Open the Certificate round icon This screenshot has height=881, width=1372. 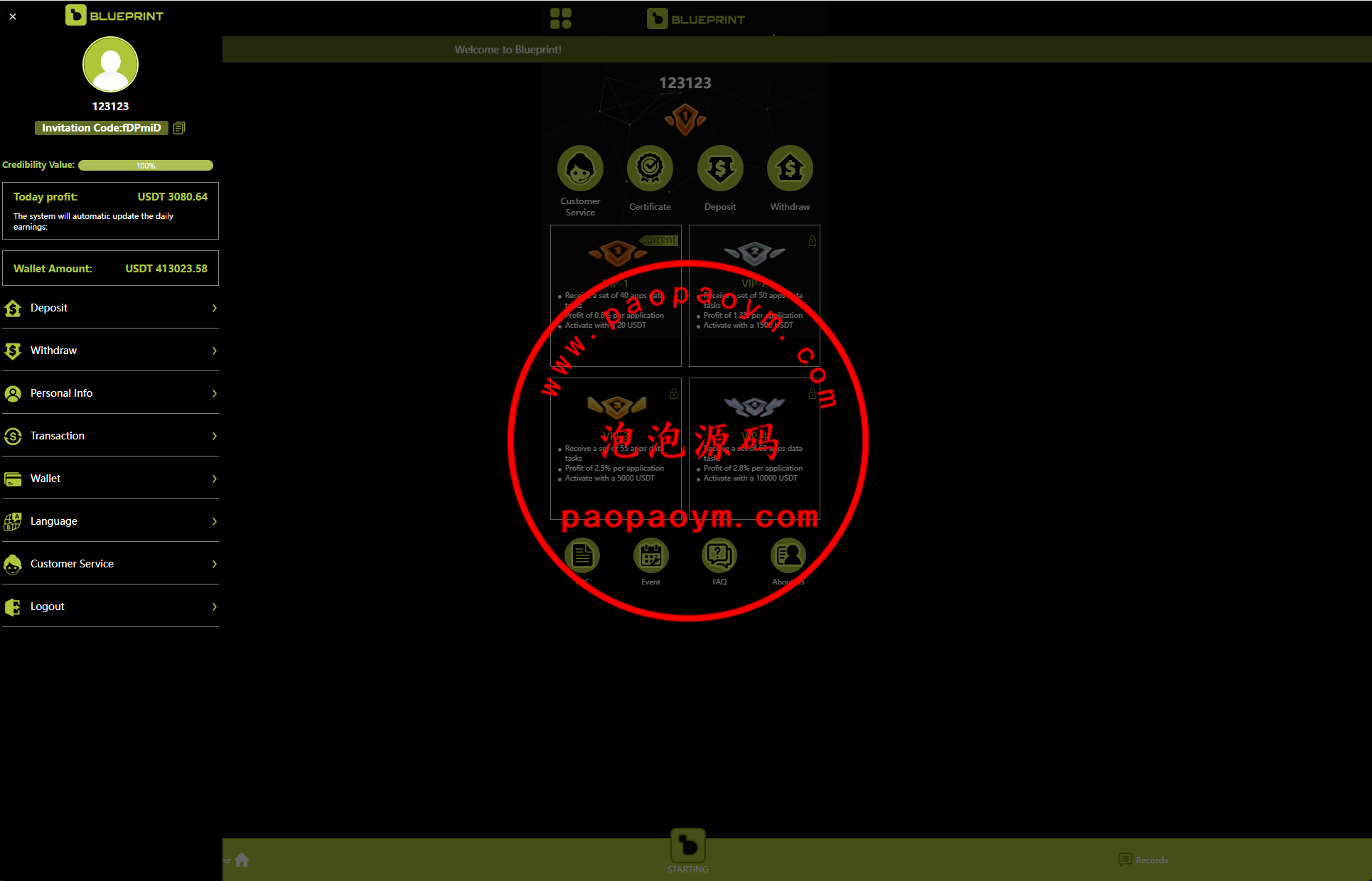(x=650, y=169)
